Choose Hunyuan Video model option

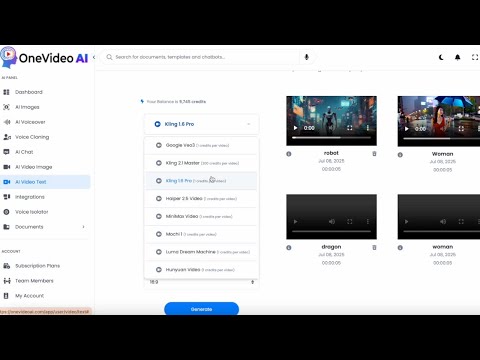[x=201, y=270]
